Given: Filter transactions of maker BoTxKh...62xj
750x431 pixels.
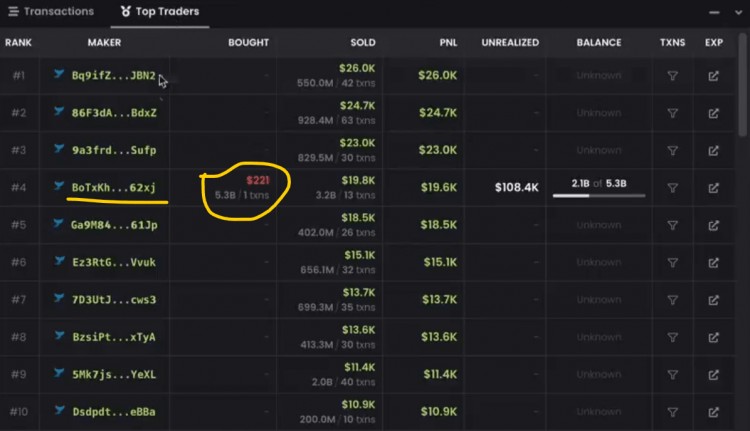Looking at the screenshot, I should pos(672,187).
